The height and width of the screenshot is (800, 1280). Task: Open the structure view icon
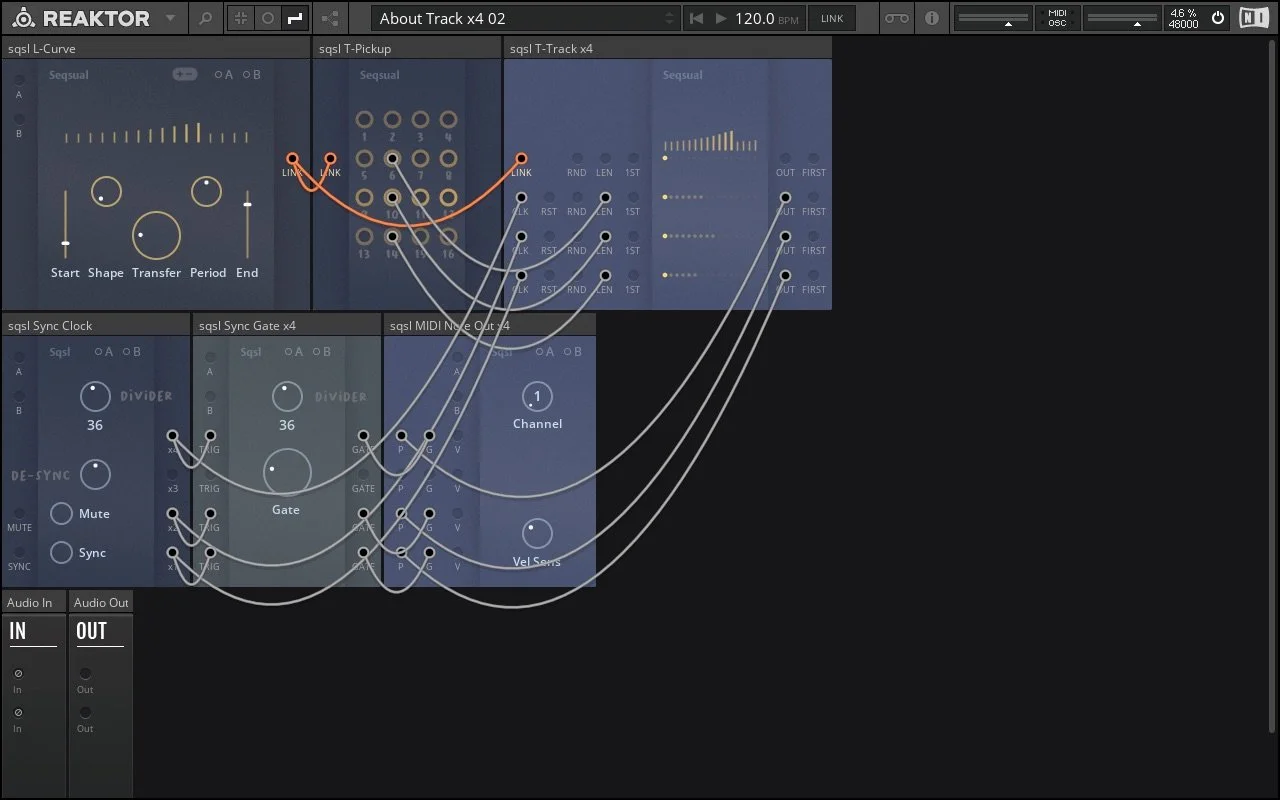[331, 18]
